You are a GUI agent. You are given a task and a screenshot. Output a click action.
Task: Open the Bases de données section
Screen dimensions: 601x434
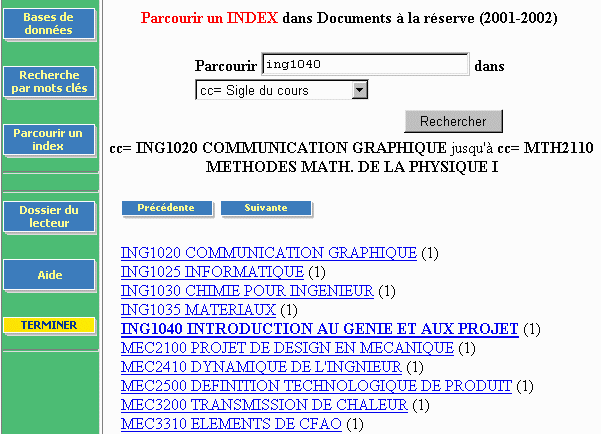[49, 24]
